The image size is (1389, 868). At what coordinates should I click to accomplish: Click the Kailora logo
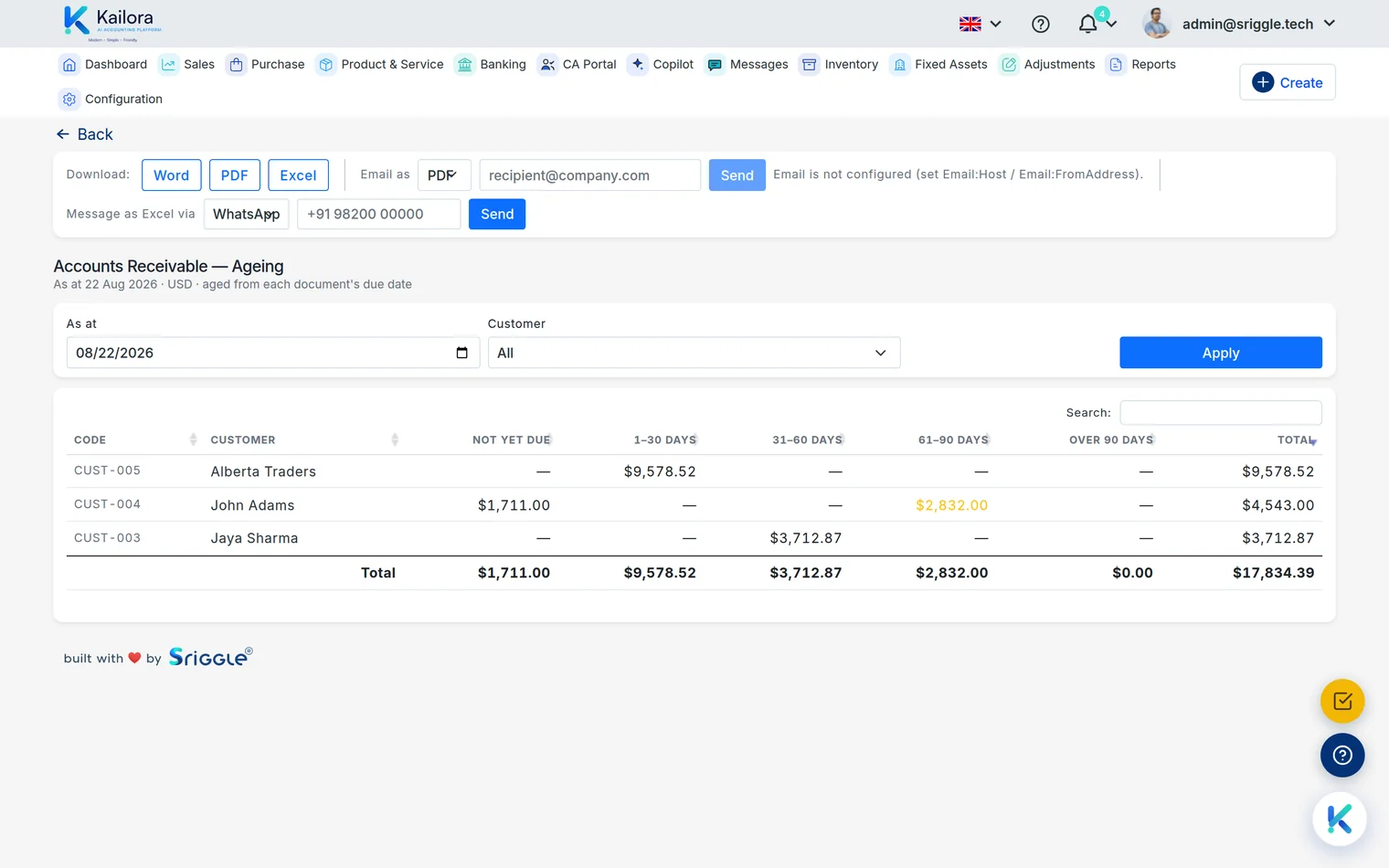[x=112, y=23]
